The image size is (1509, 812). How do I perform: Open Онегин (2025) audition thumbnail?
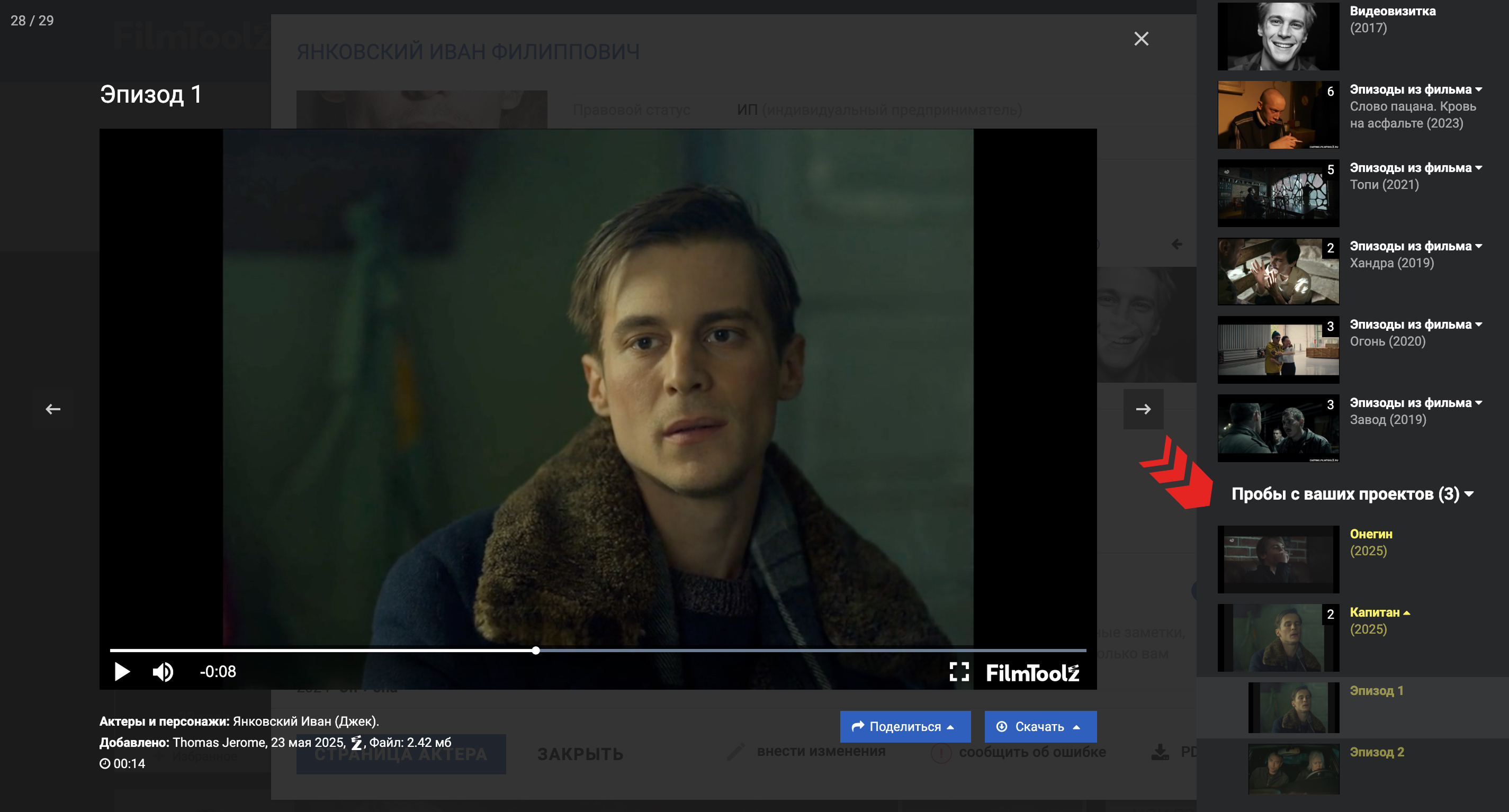click(x=1278, y=560)
